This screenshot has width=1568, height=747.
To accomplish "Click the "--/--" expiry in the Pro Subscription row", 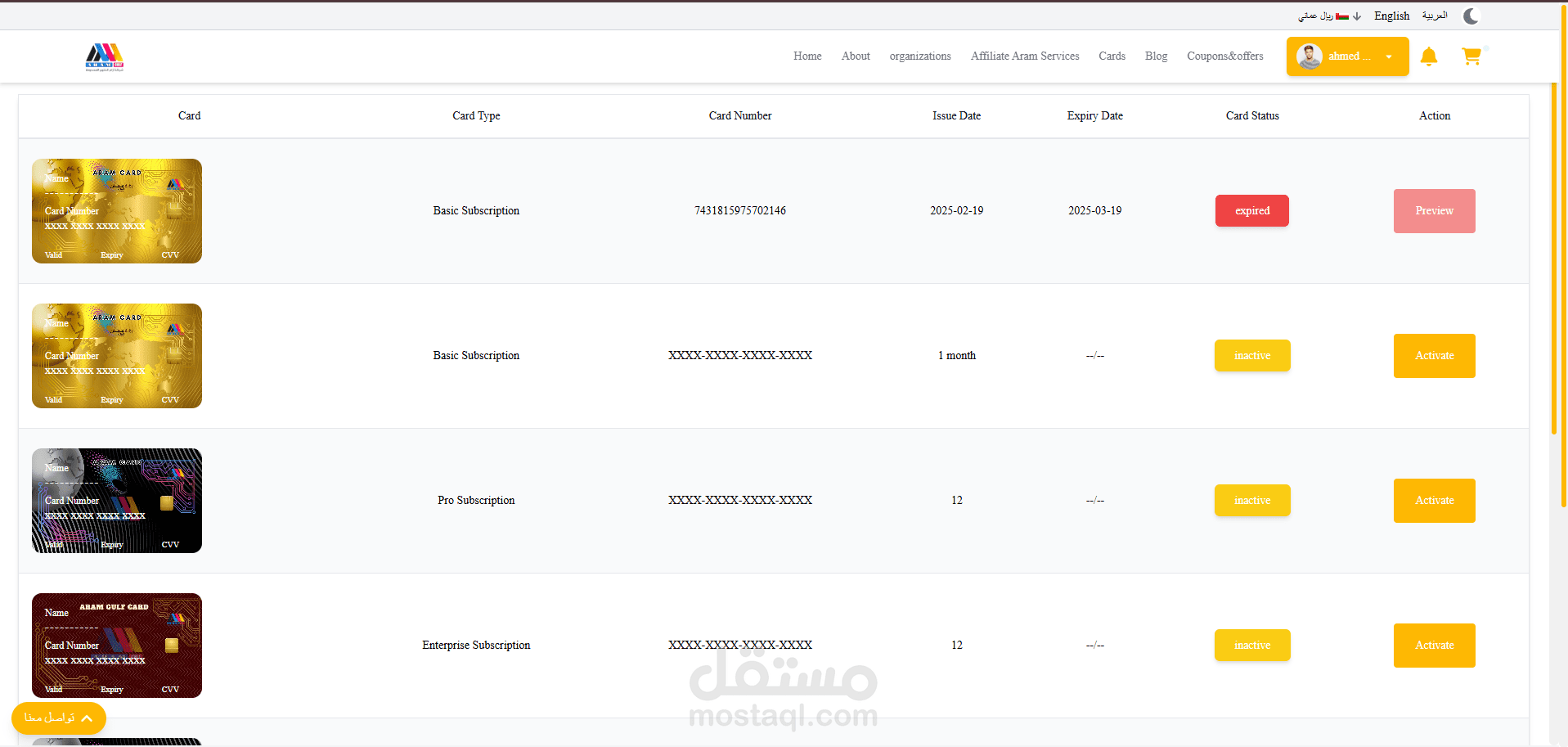I will [1094, 501].
